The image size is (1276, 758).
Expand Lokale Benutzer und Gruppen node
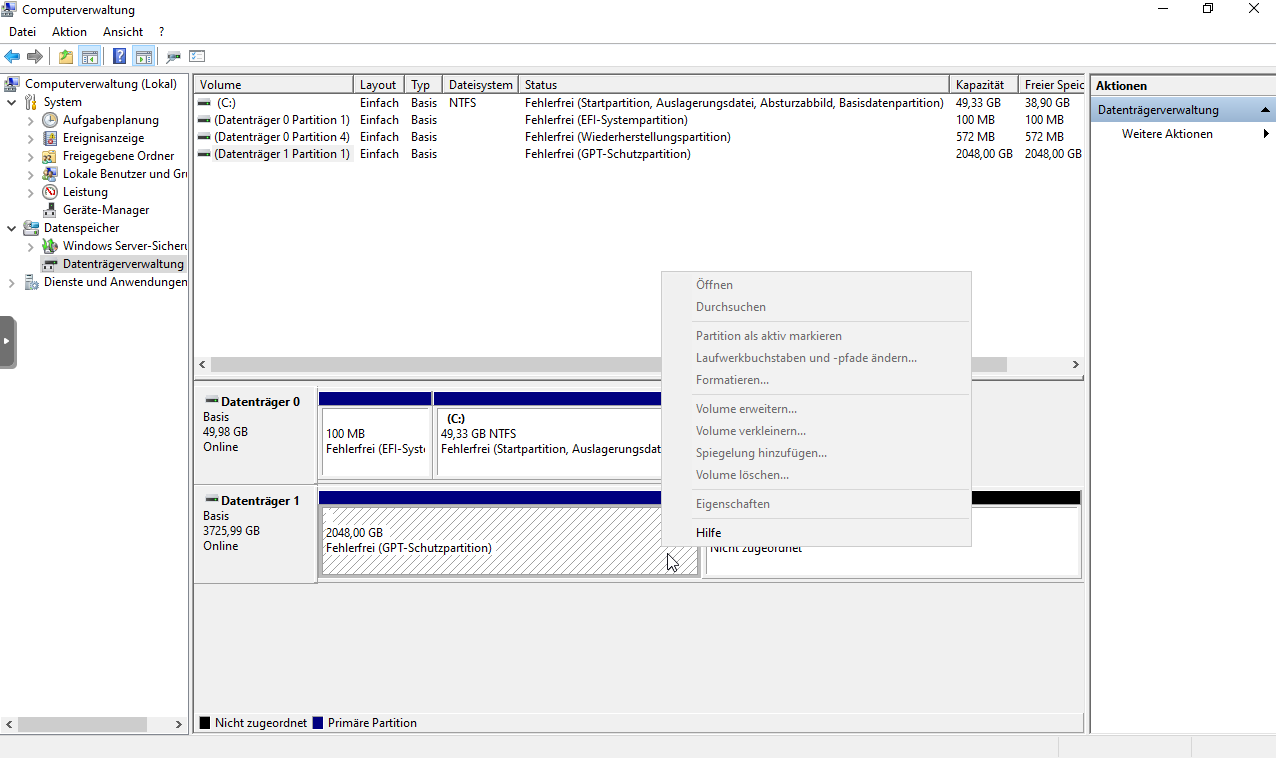point(30,174)
